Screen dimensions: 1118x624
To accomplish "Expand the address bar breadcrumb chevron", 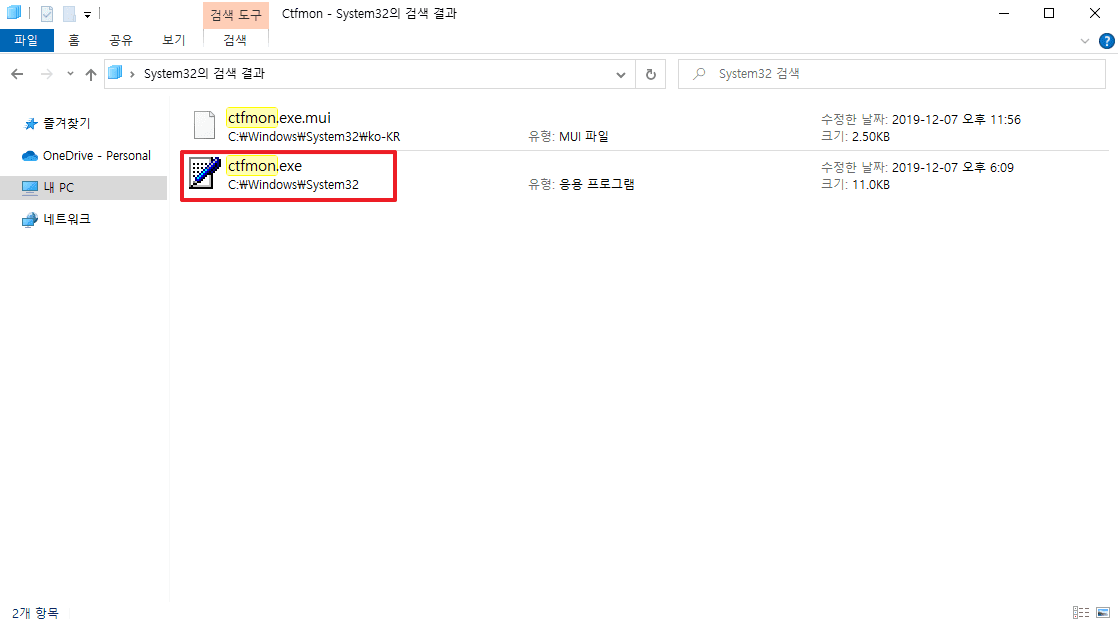I will (x=132, y=74).
